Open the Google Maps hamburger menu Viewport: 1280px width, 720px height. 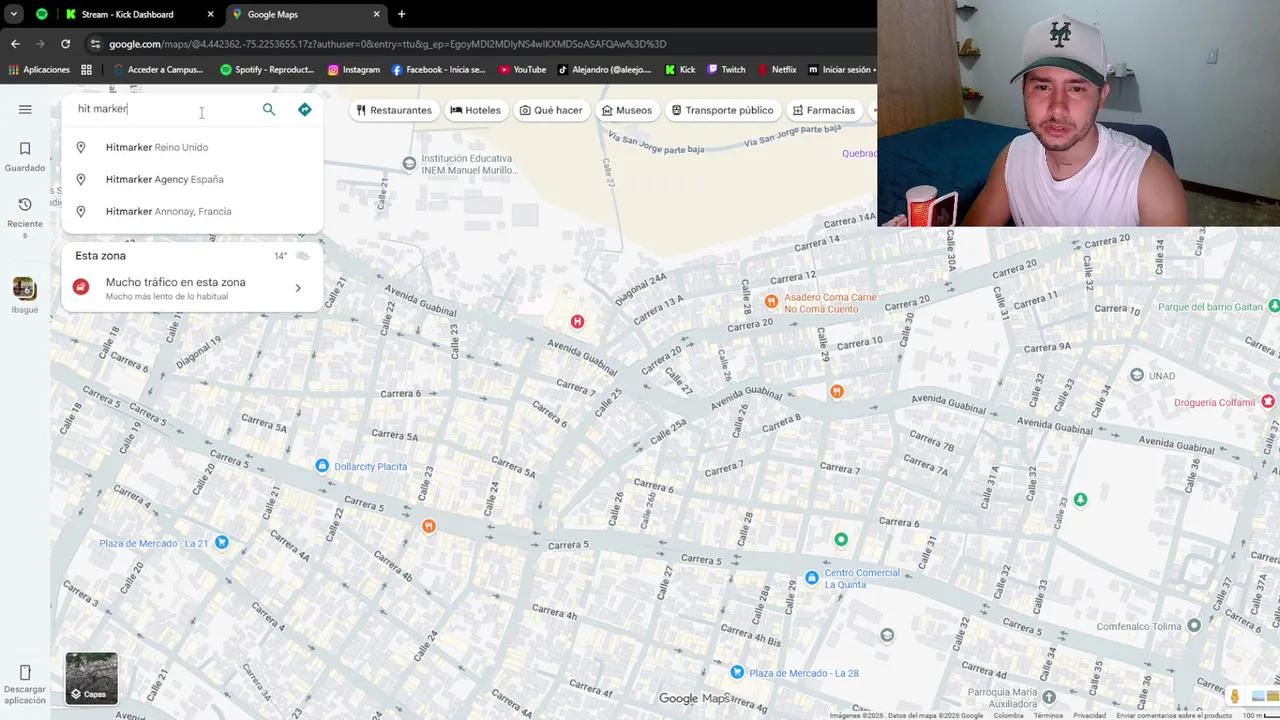(25, 109)
